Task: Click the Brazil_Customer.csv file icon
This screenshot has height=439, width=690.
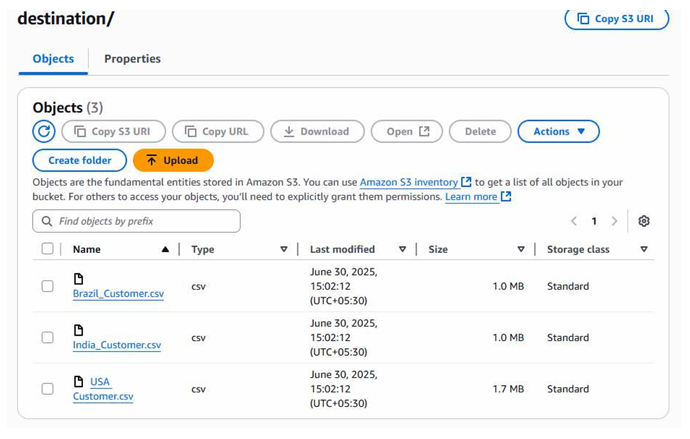Action: [x=79, y=279]
